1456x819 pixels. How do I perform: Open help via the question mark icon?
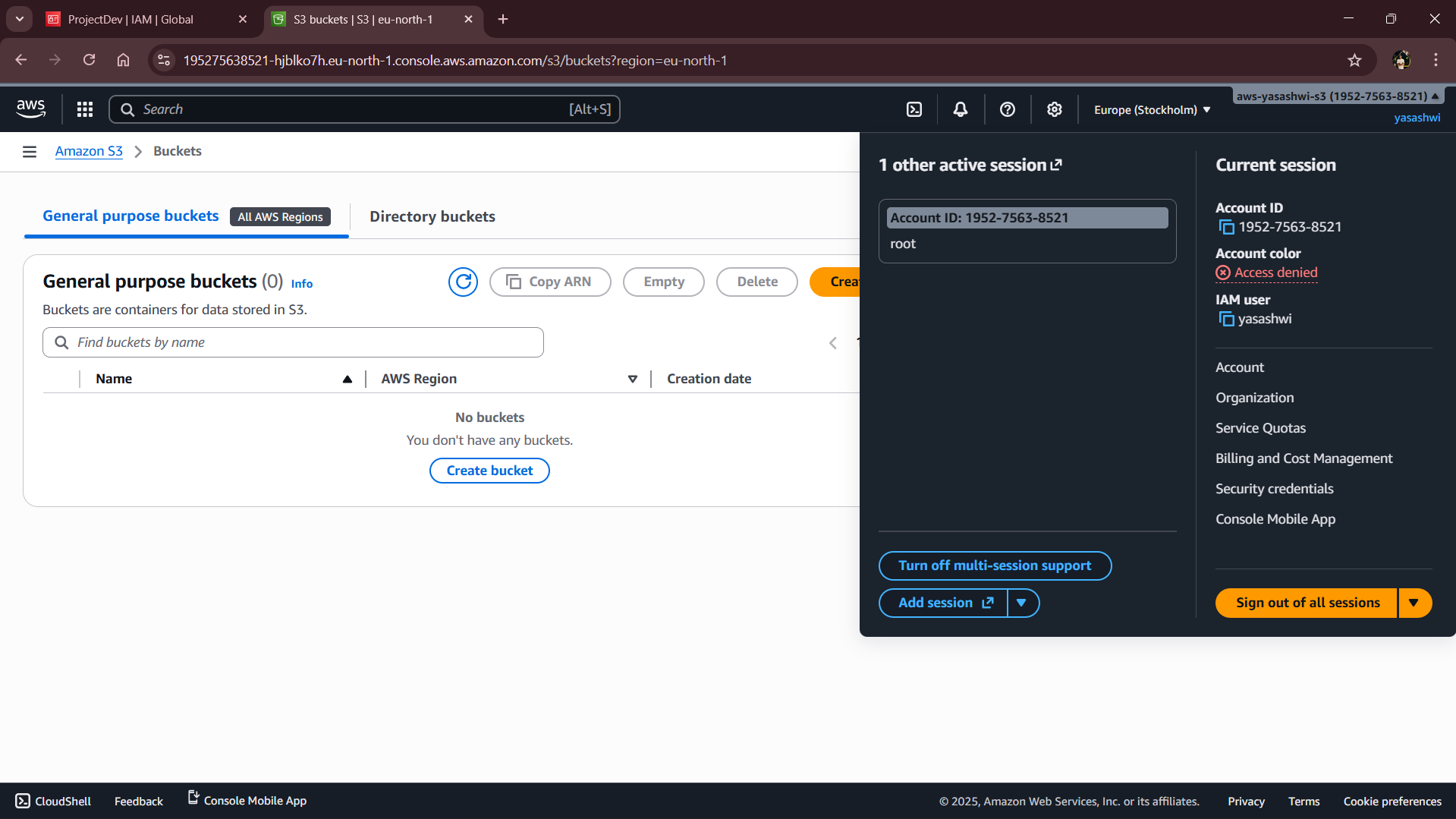1007,109
